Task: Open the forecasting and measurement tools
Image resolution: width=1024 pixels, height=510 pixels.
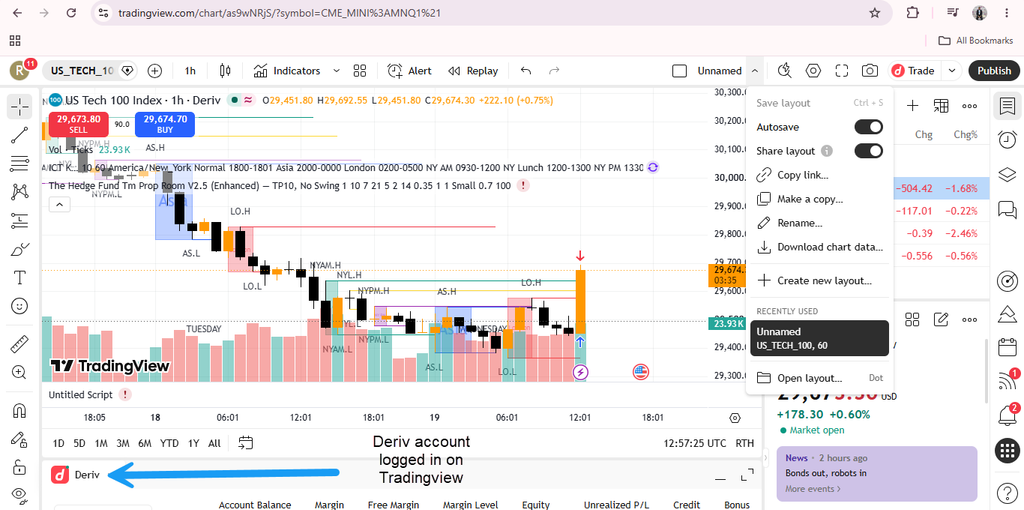Action: pyautogui.click(x=20, y=221)
